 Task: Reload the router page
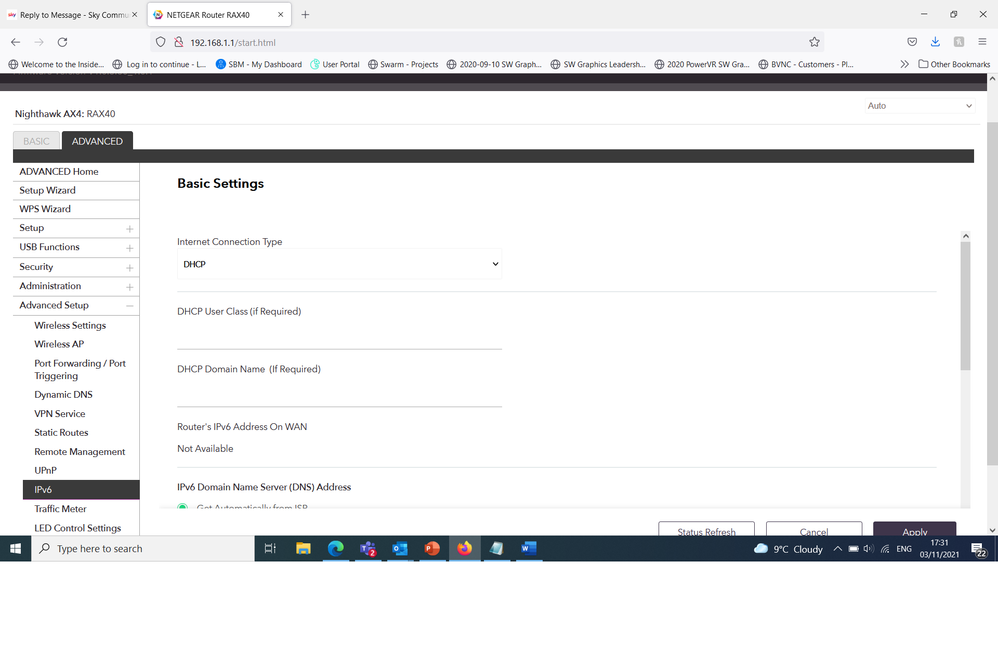[62, 42]
